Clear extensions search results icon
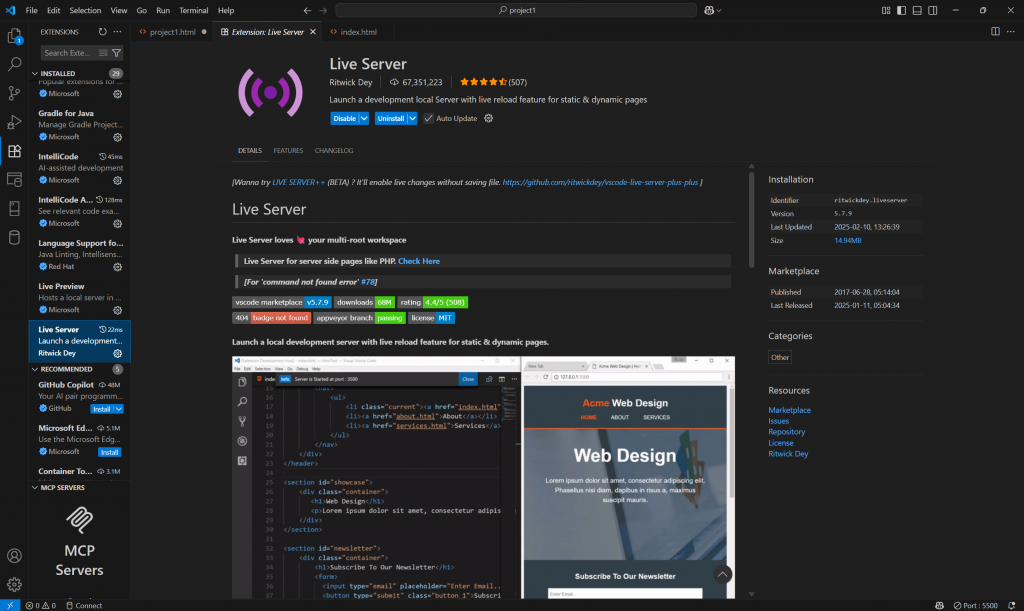This screenshot has width=1024, height=611. coord(103,53)
